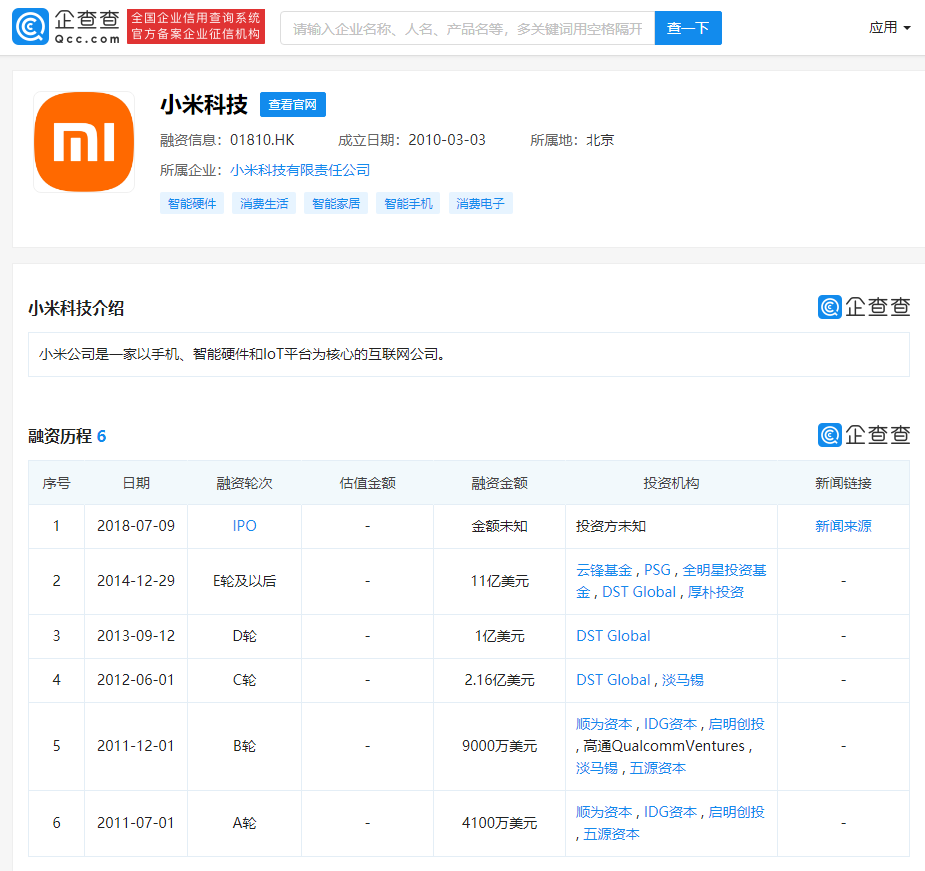
Task: Click 企查查 watermark logo beside 小米科技介绍
Action: coord(864,307)
